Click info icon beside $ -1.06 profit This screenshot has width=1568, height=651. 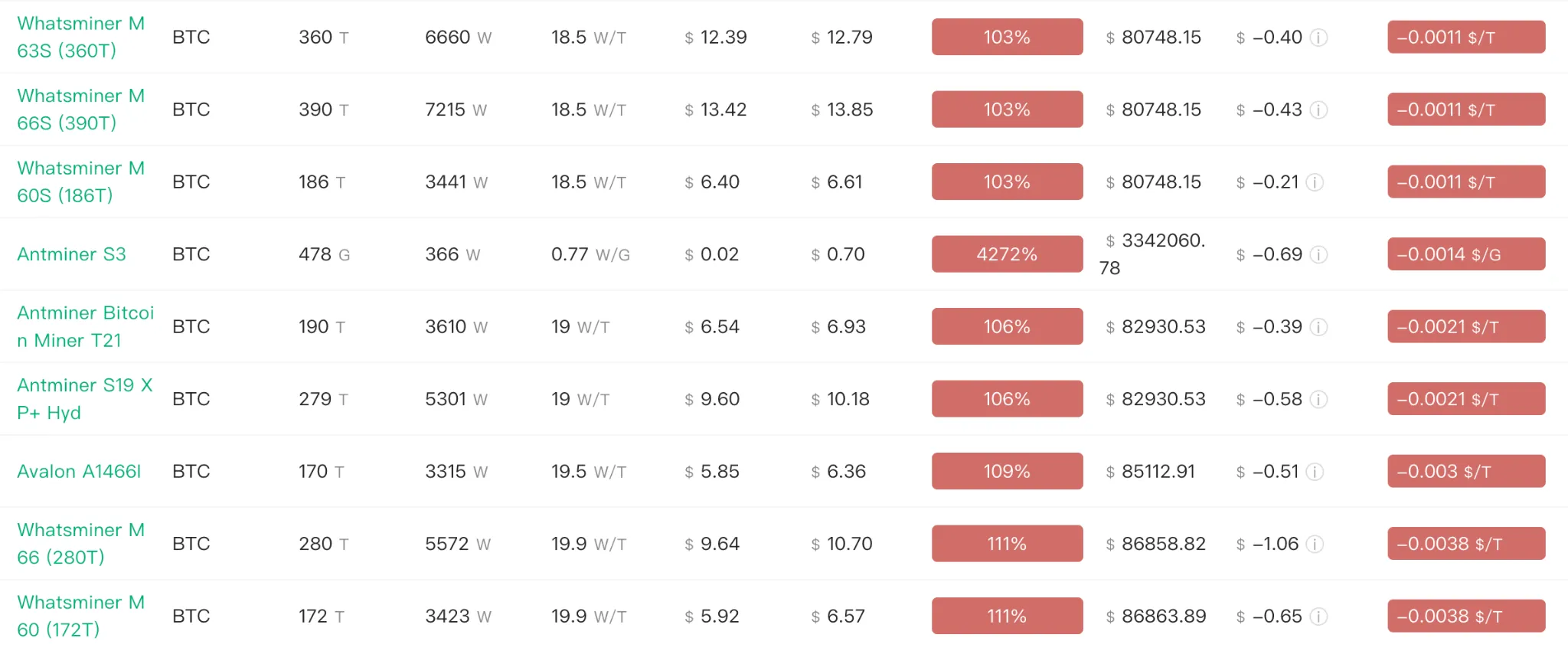coord(1315,545)
